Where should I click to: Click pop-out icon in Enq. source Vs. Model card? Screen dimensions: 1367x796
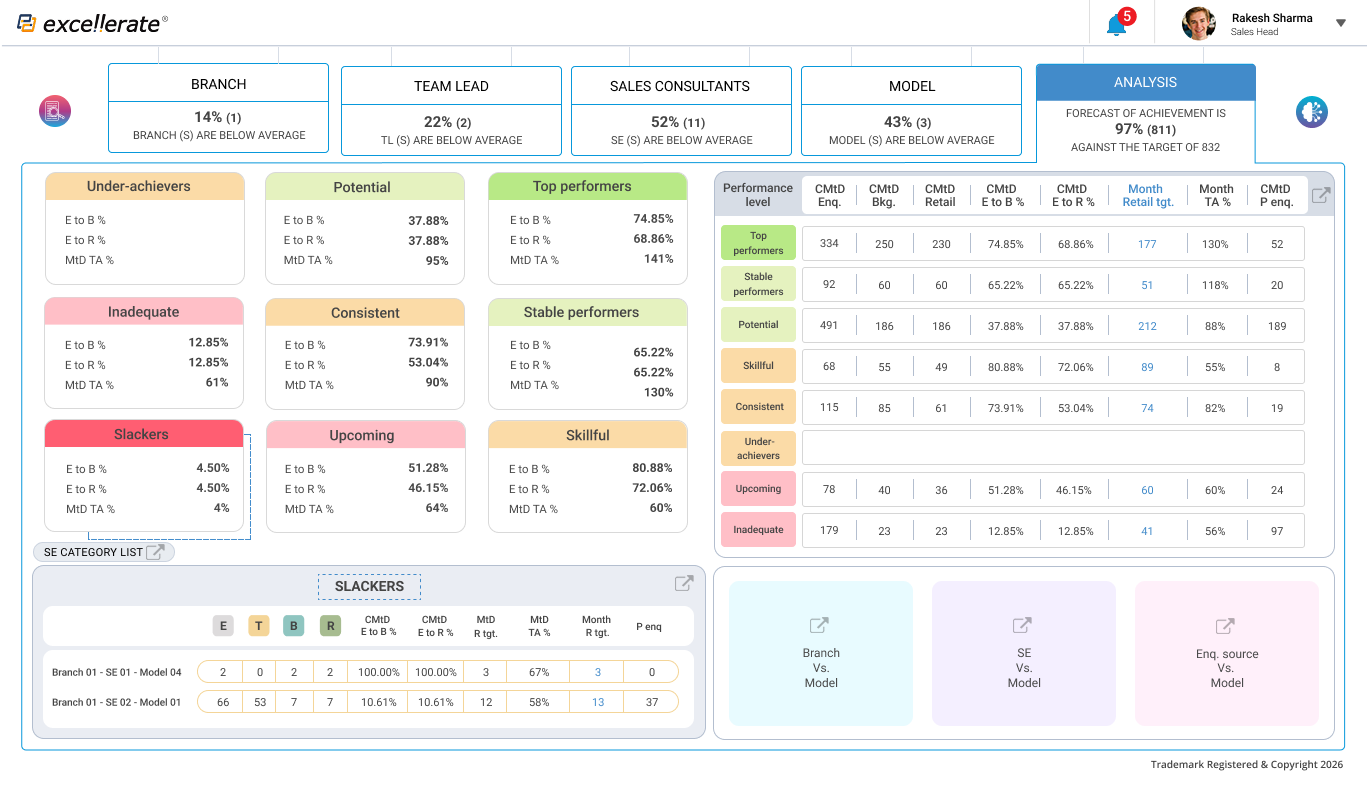click(x=1225, y=627)
